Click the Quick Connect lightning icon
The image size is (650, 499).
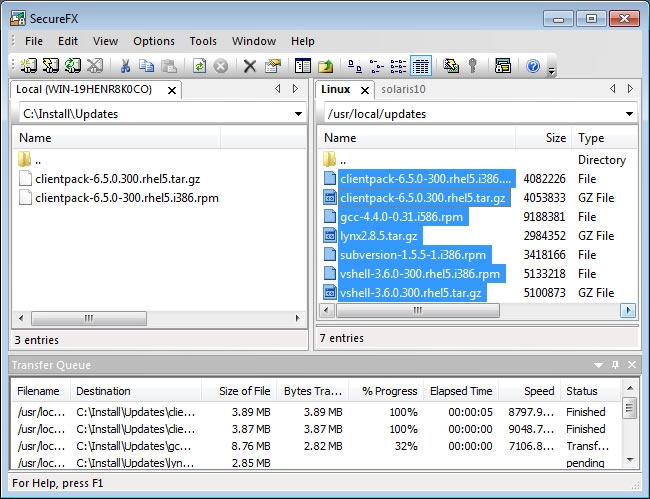point(51,65)
